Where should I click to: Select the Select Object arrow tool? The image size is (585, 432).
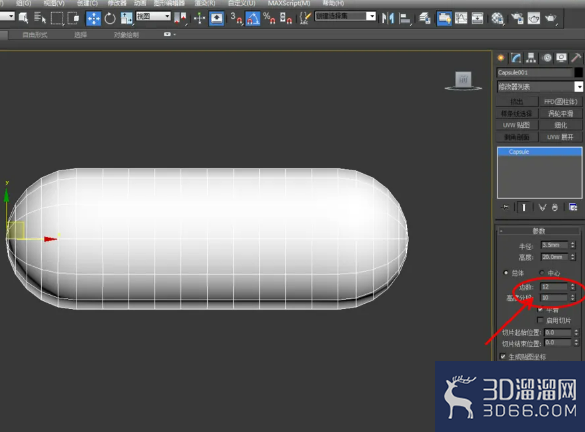[x=24, y=18]
